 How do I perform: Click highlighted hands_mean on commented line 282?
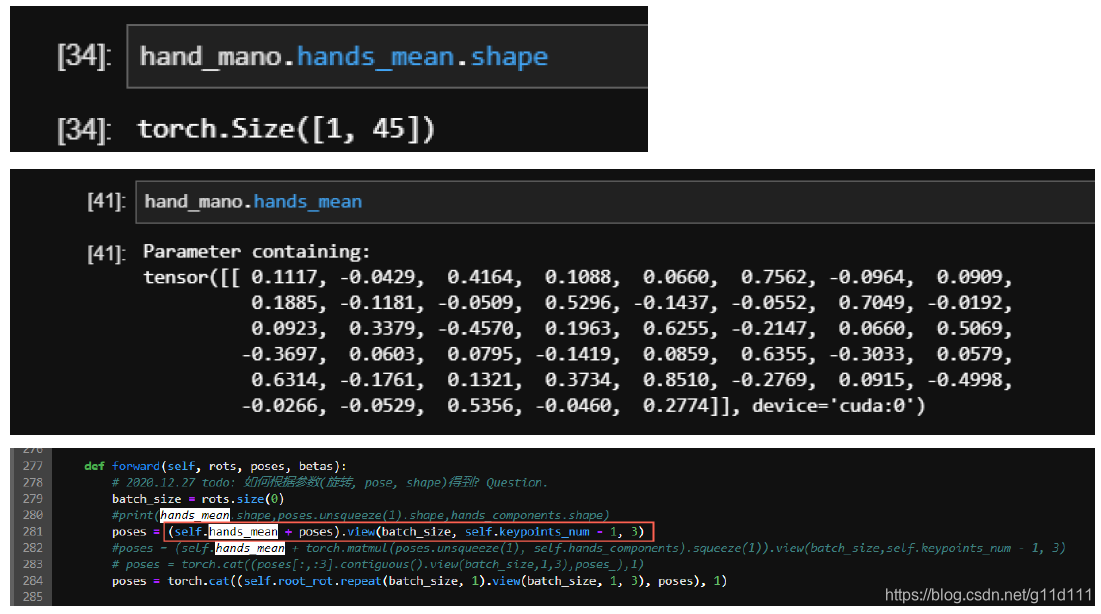click(250, 548)
